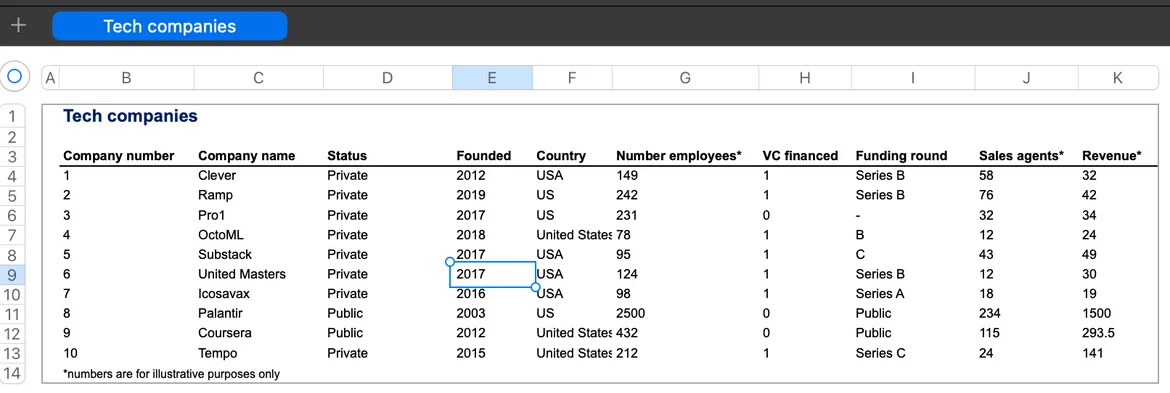
Task: Click the 'Founded' header cell
Action: tap(484, 156)
